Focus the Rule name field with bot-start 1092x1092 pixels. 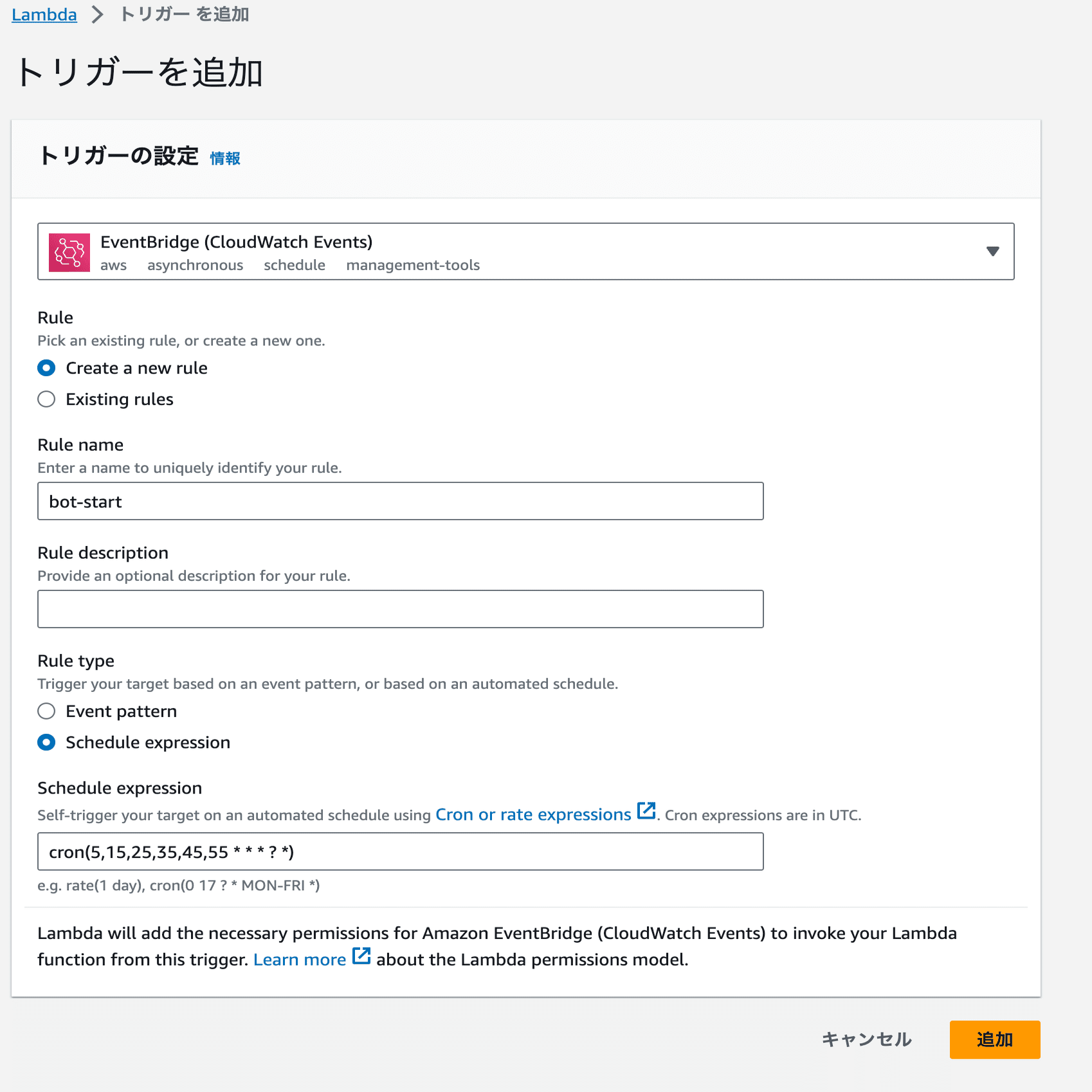pyautogui.click(x=401, y=501)
